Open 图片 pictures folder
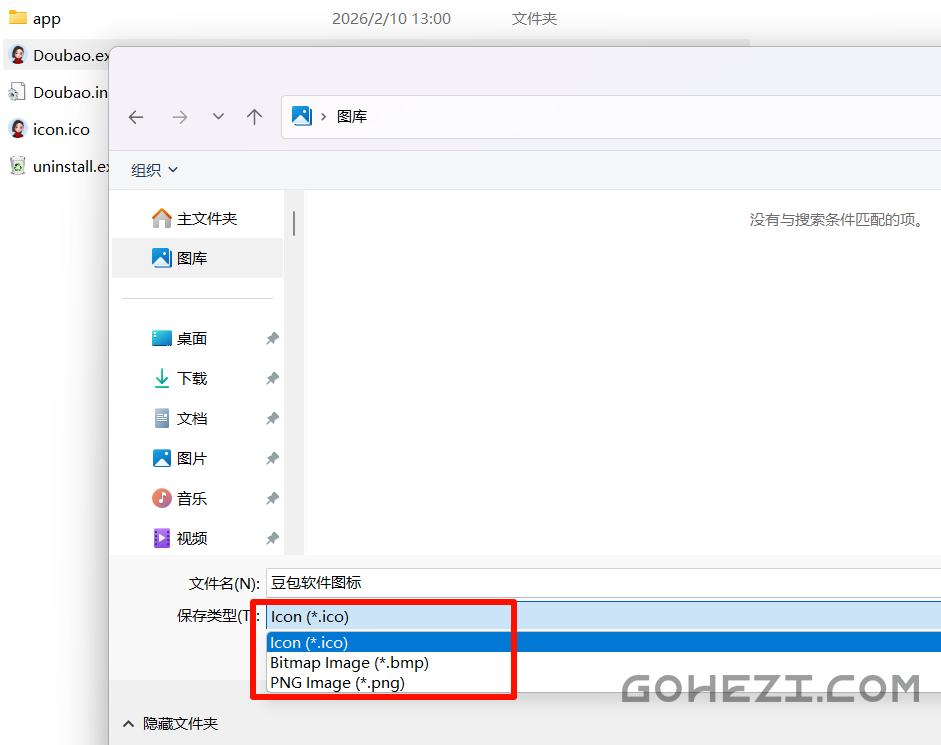 point(191,458)
